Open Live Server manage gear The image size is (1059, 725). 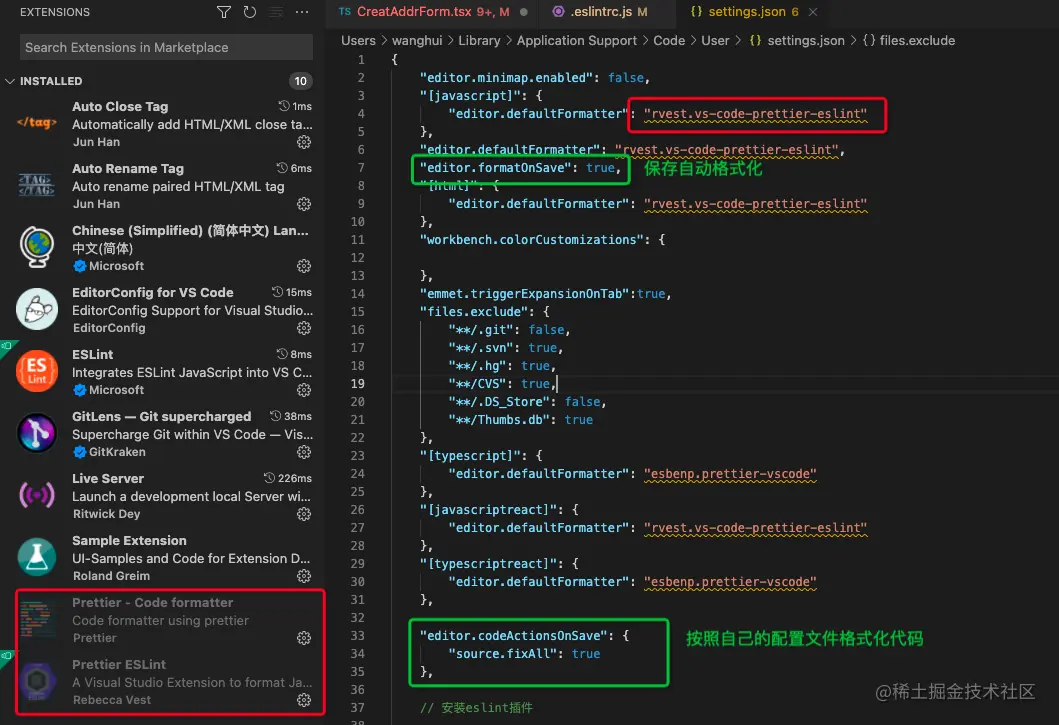304,514
